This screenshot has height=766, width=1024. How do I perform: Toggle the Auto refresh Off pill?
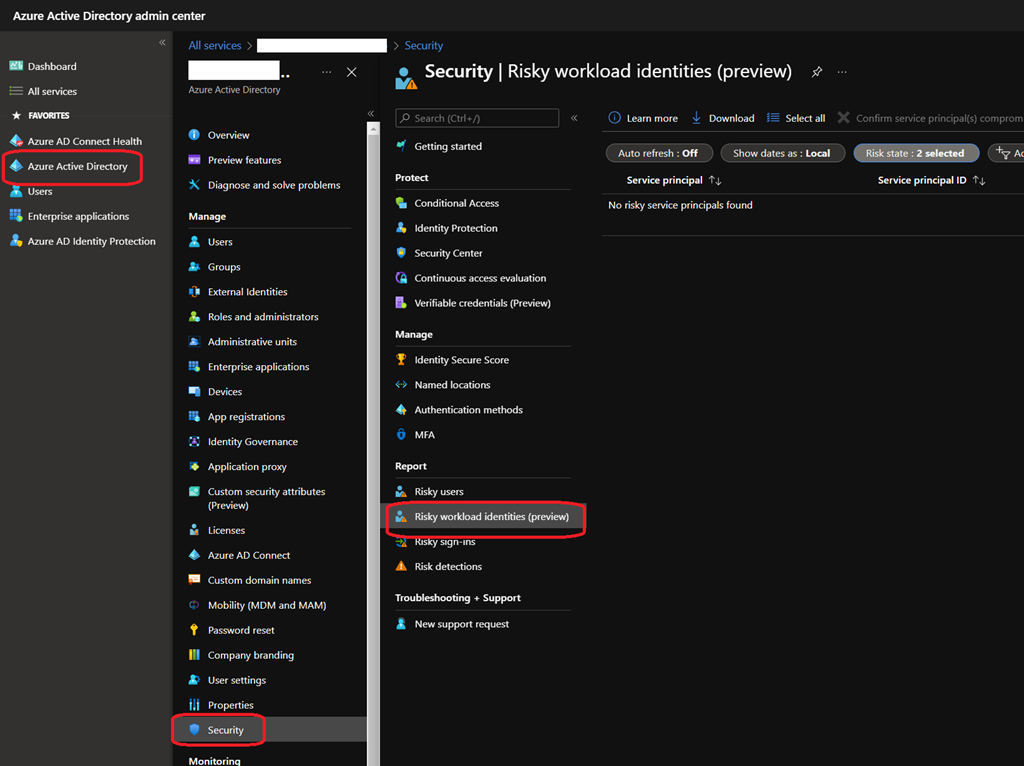tap(658, 153)
